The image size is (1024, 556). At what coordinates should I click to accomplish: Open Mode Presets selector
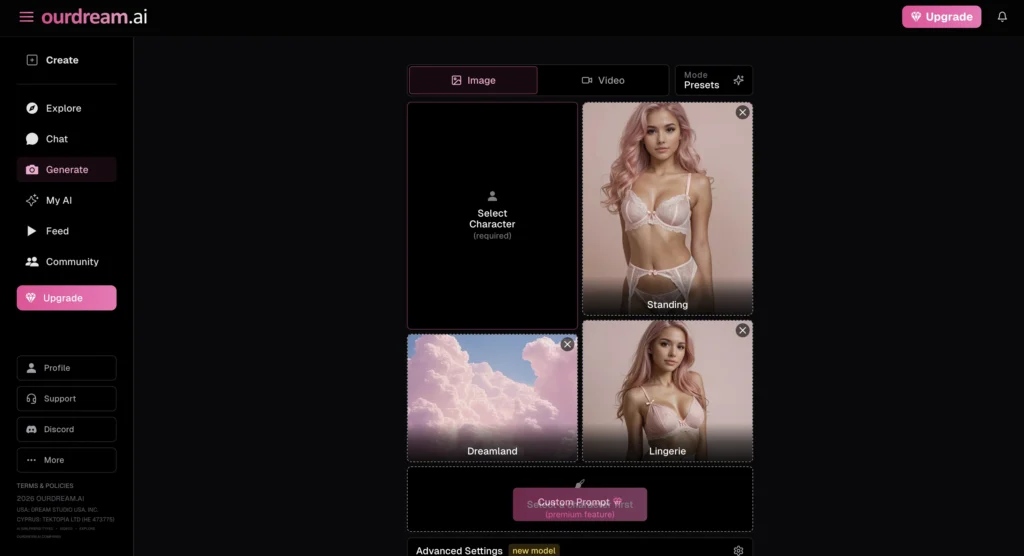(713, 80)
